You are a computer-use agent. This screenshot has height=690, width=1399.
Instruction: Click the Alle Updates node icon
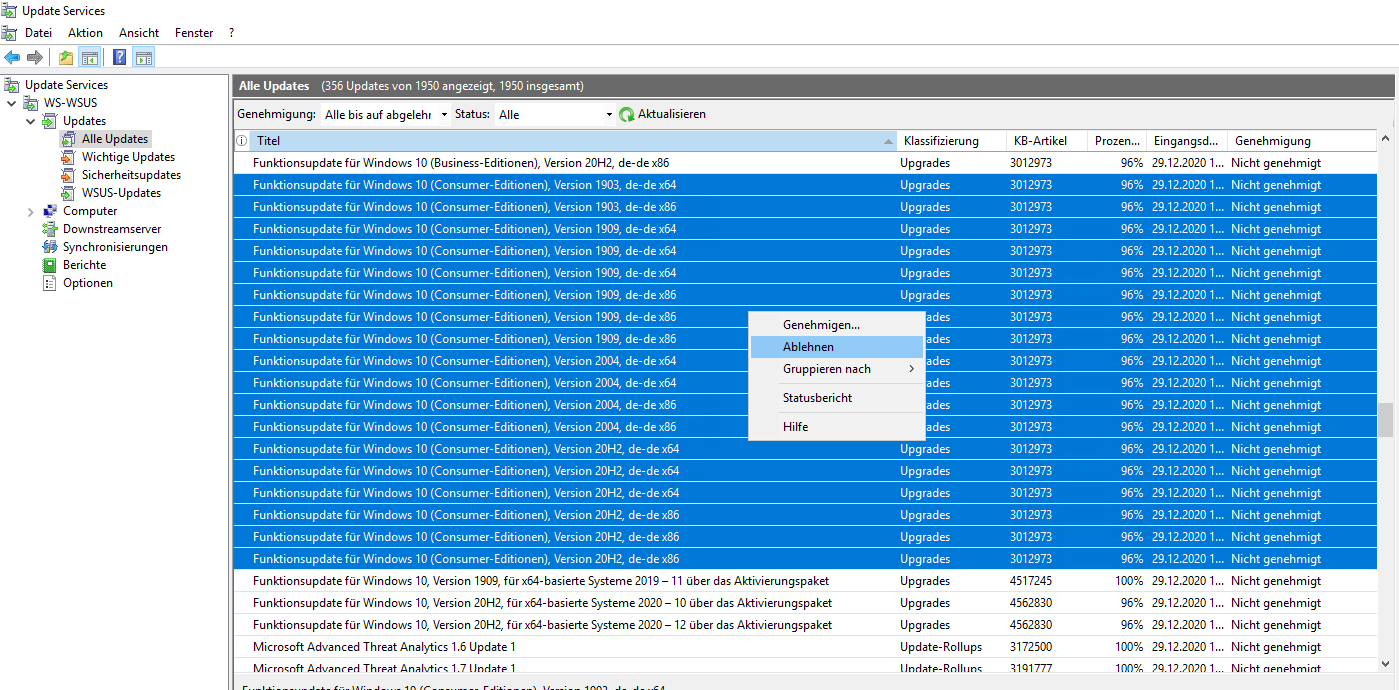pos(68,139)
